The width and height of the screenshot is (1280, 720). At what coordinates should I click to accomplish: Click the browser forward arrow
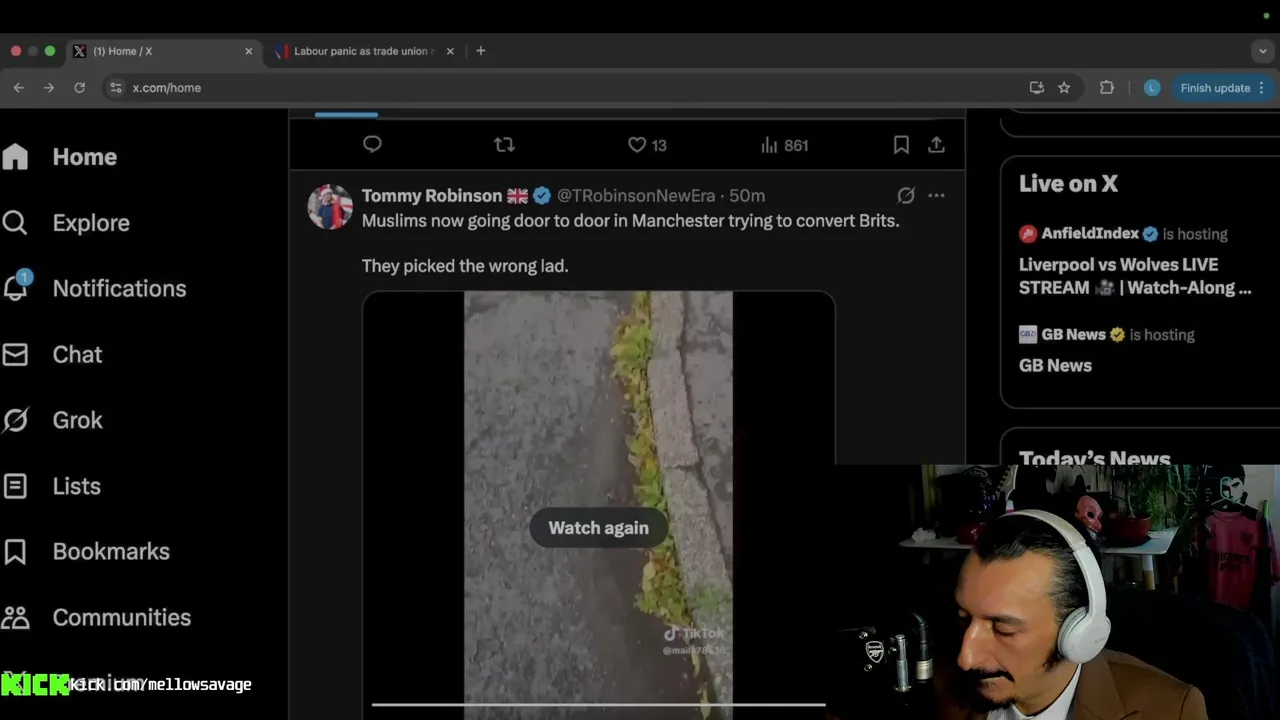pos(49,88)
